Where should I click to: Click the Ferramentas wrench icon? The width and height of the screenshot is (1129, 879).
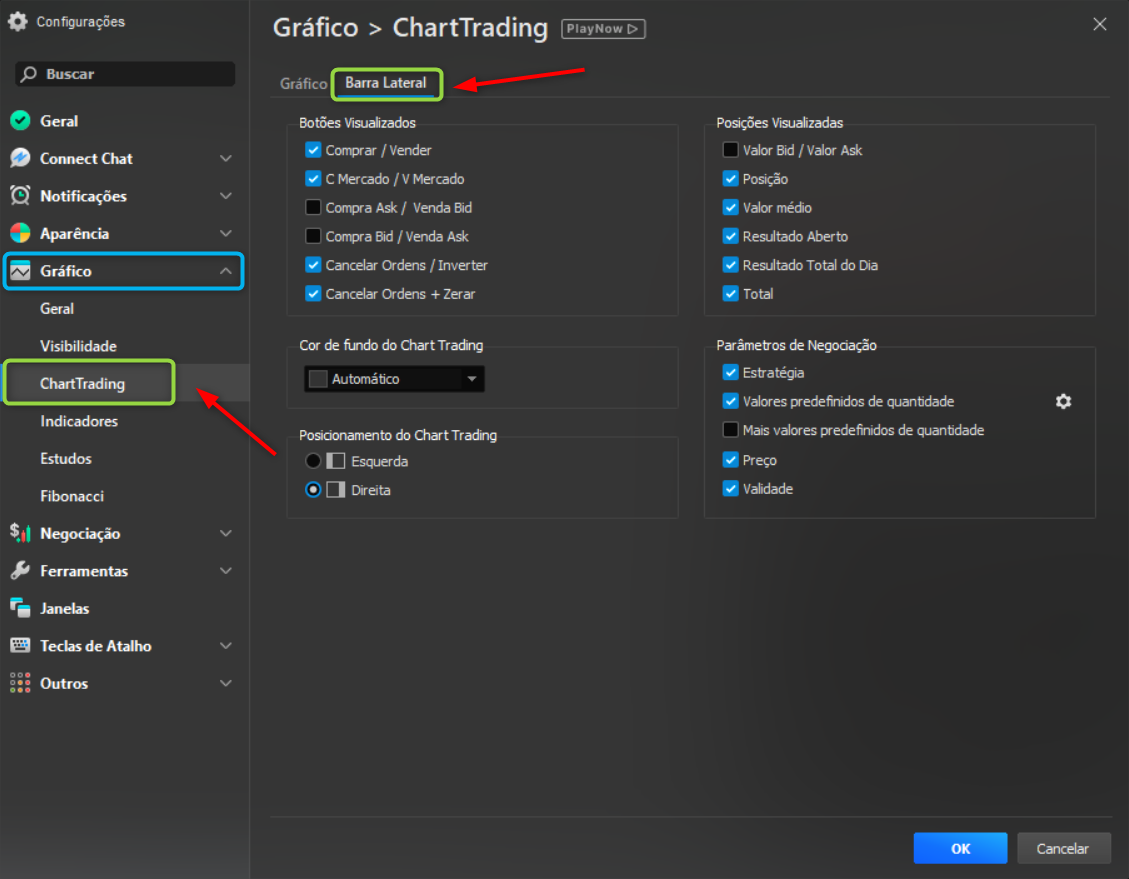[20, 571]
